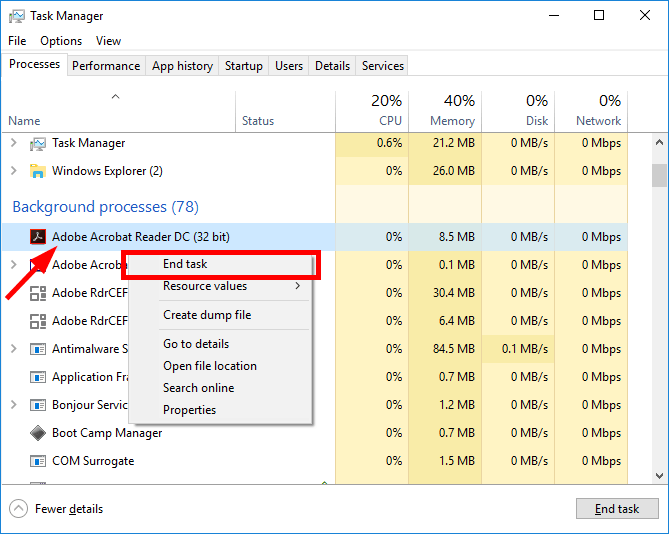Switch to the Startup tab
The height and width of the screenshot is (534, 669).
pyautogui.click(x=244, y=66)
